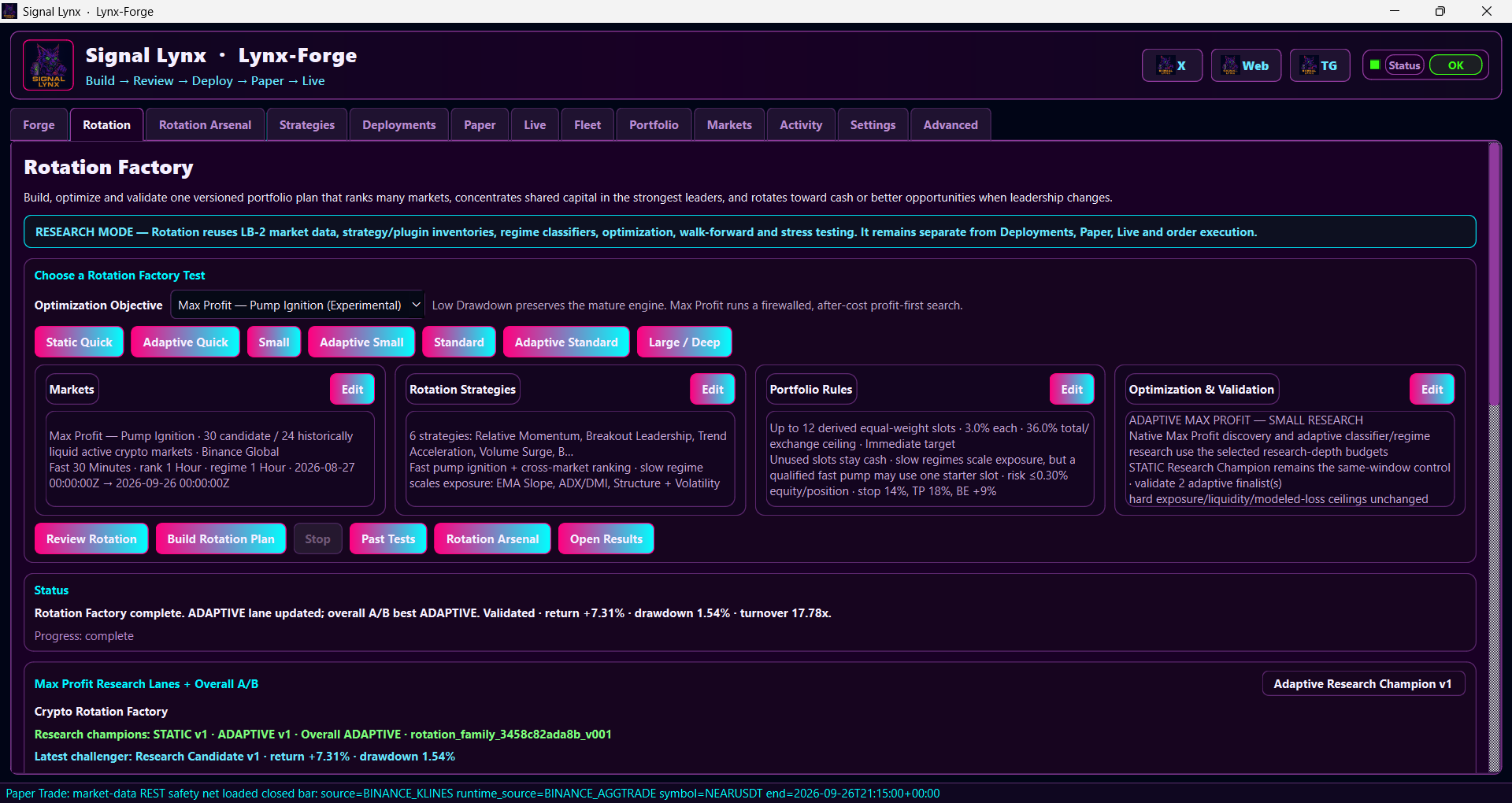
Task: Open the Portfolio tab
Action: pyautogui.click(x=654, y=125)
